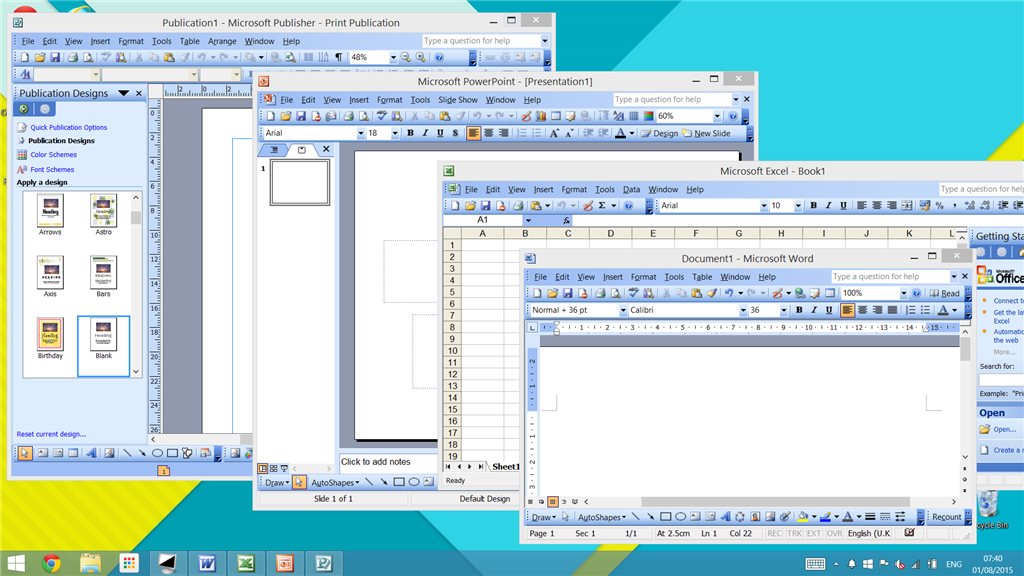1024x576 pixels.
Task: Toggle Italic in Word formatting toolbar
Action: pyautogui.click(x=814, y=310)
